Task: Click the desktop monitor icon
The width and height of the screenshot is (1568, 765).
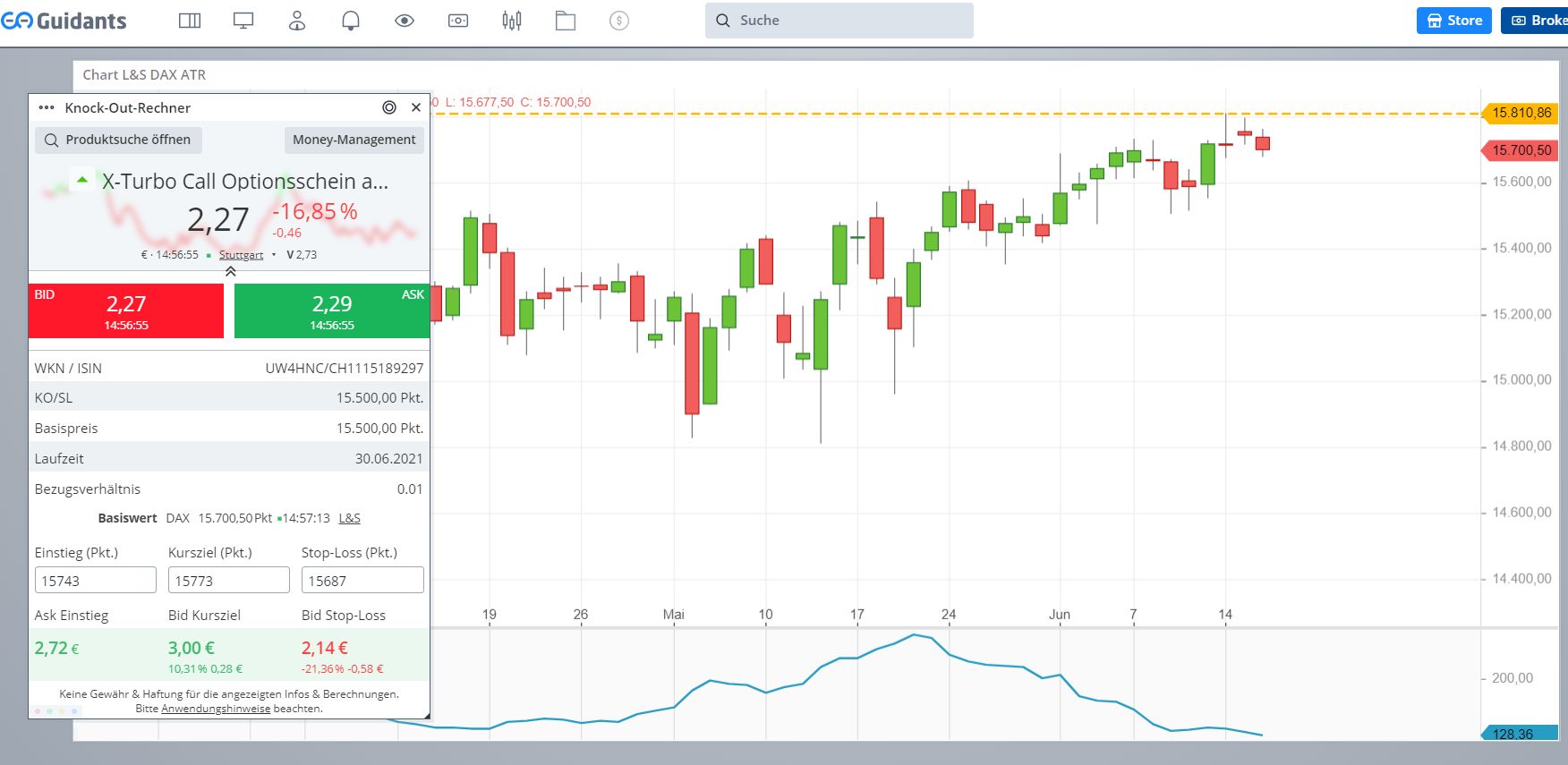Action: coord(243,21)
